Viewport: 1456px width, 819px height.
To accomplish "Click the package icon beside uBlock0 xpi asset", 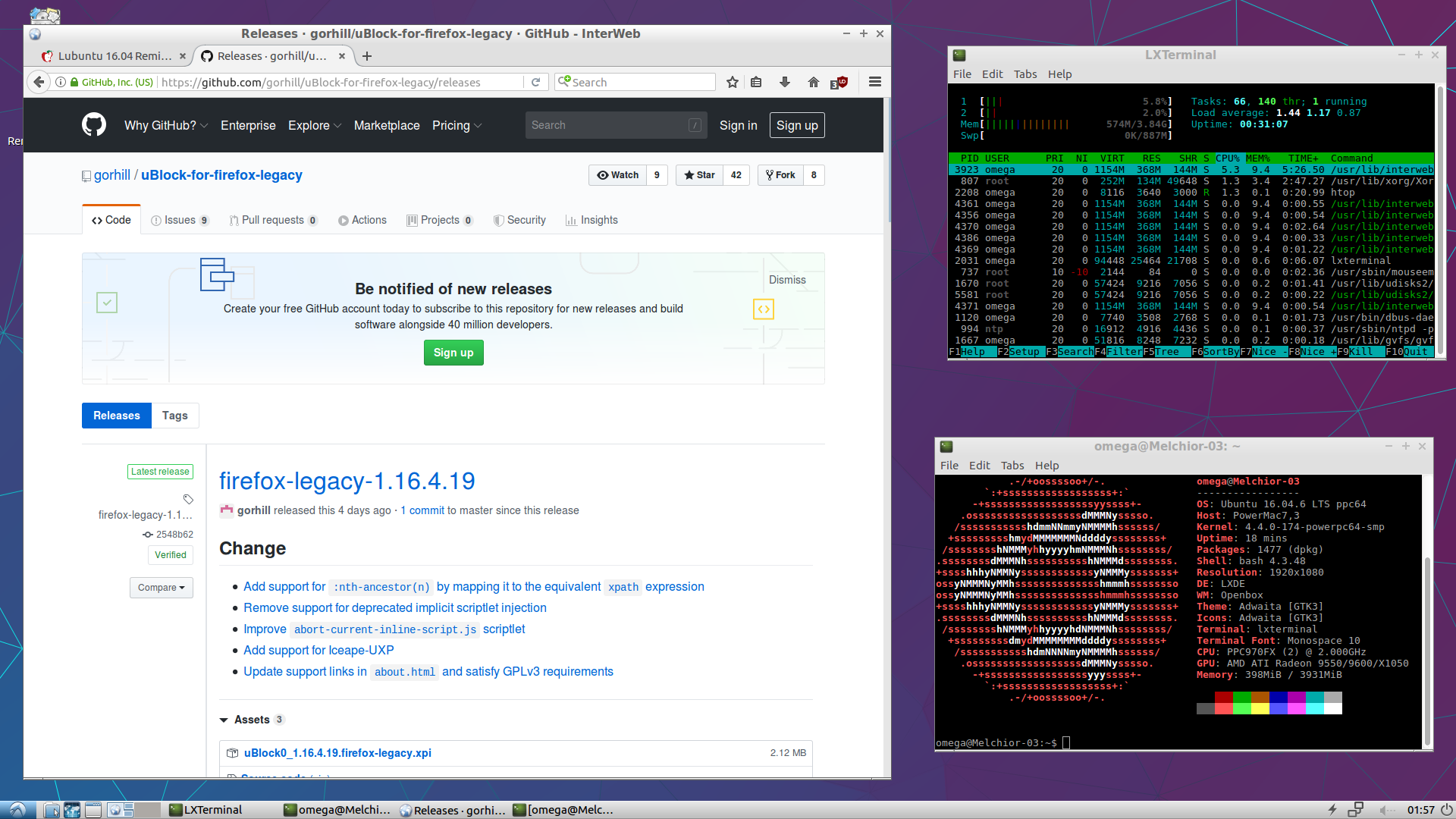I will pos(233,753).
